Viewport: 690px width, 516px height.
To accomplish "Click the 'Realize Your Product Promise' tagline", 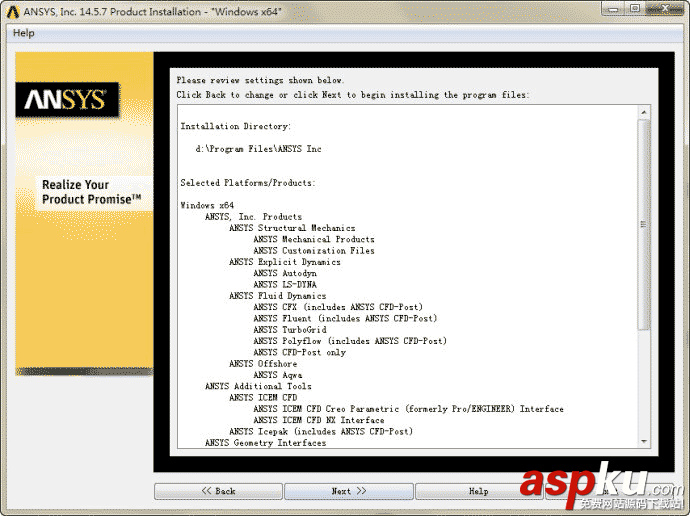I will click(92, 192).
